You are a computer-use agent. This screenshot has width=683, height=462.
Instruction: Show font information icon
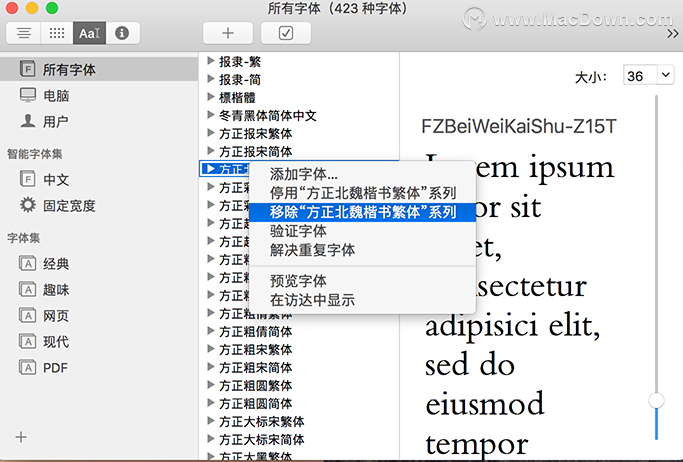tap(122, 33)
